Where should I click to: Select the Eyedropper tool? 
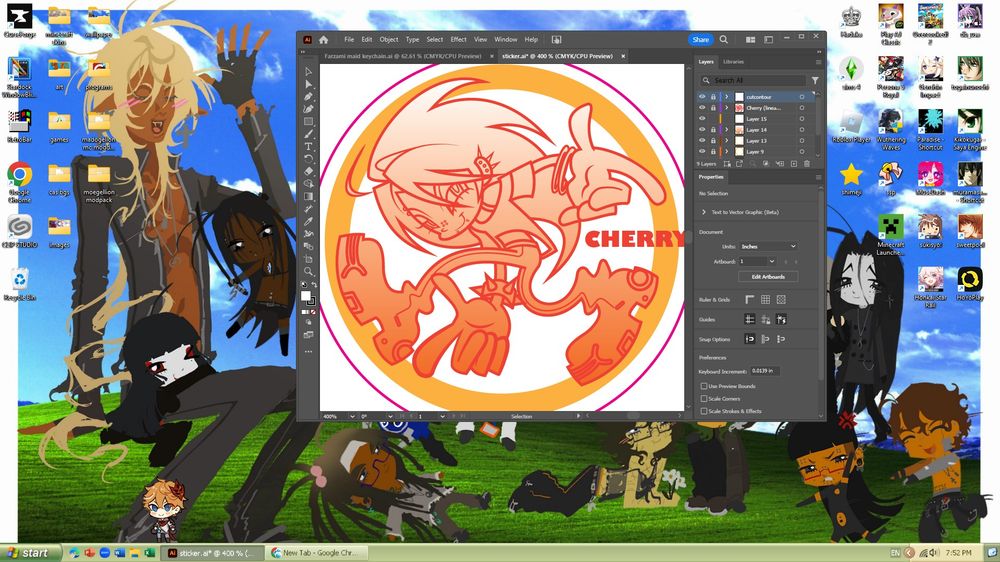pyautogui.click(x=309, y=221)
